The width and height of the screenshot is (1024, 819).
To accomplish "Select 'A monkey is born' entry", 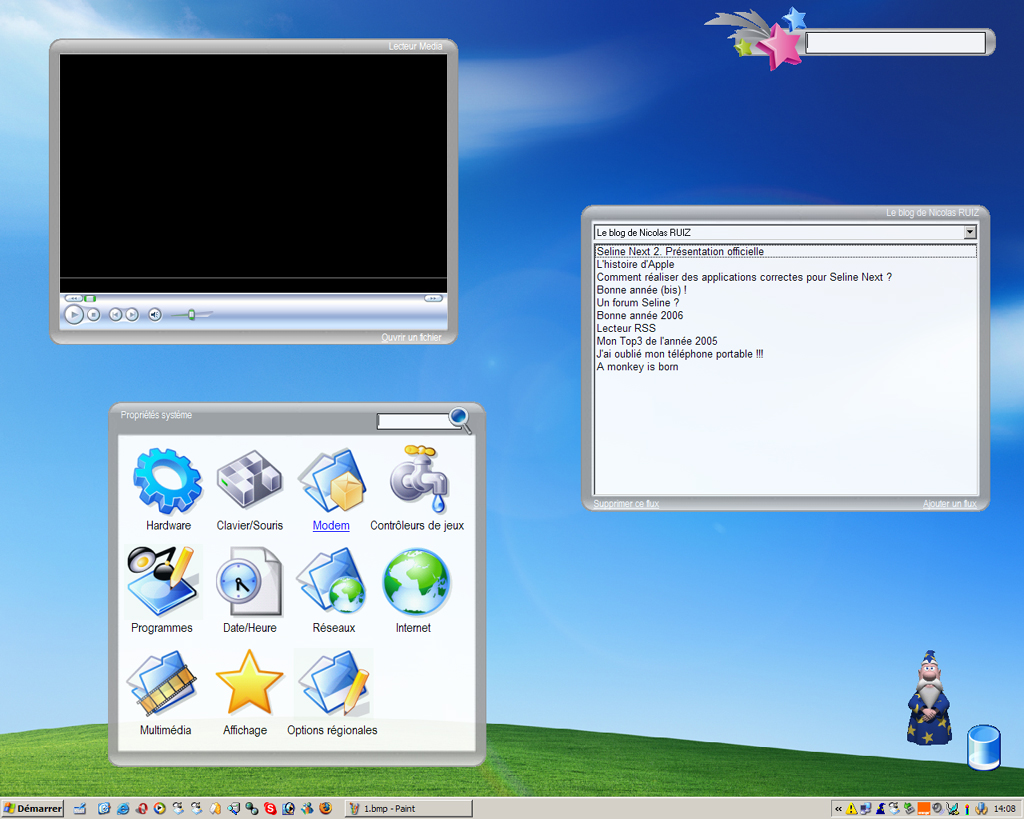I will click(637, 367).
